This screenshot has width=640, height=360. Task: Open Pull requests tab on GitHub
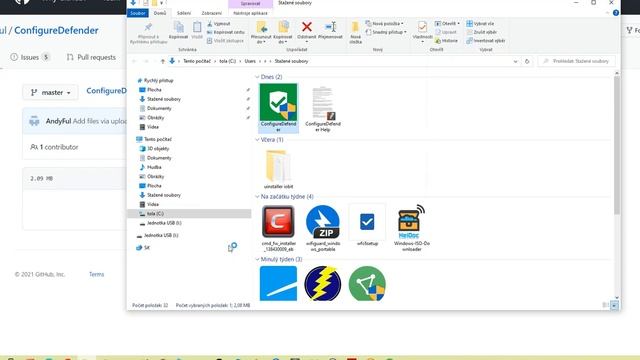[91, 57]
